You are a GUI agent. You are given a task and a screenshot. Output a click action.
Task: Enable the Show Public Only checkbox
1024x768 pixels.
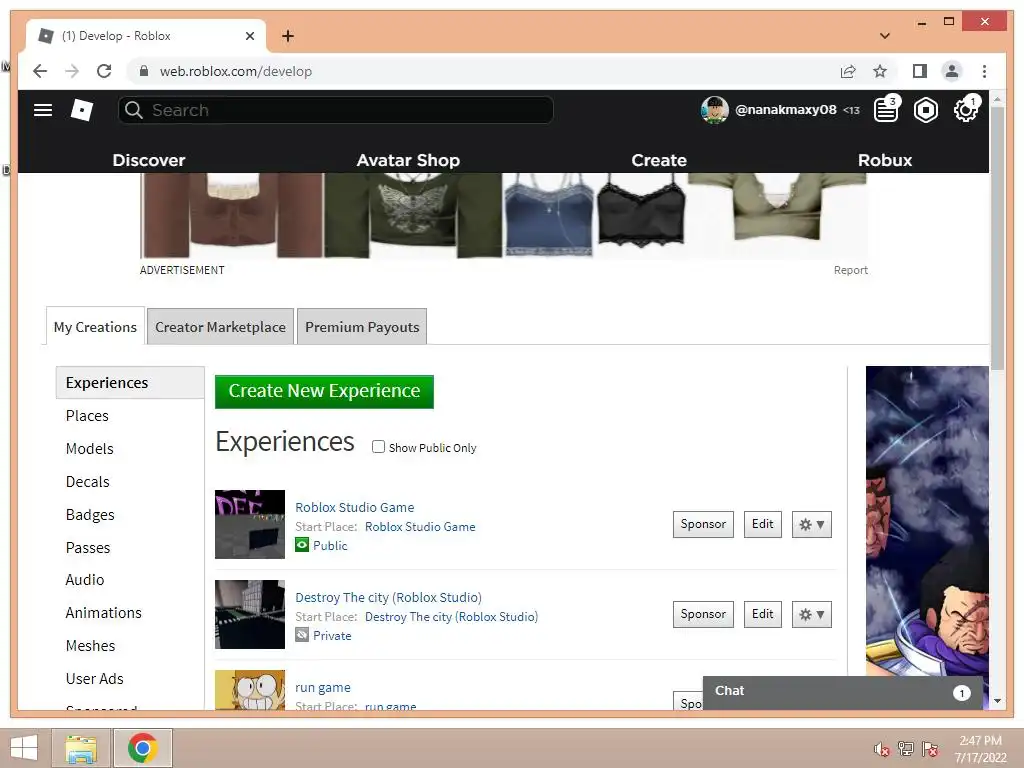[x=378, y=447]
